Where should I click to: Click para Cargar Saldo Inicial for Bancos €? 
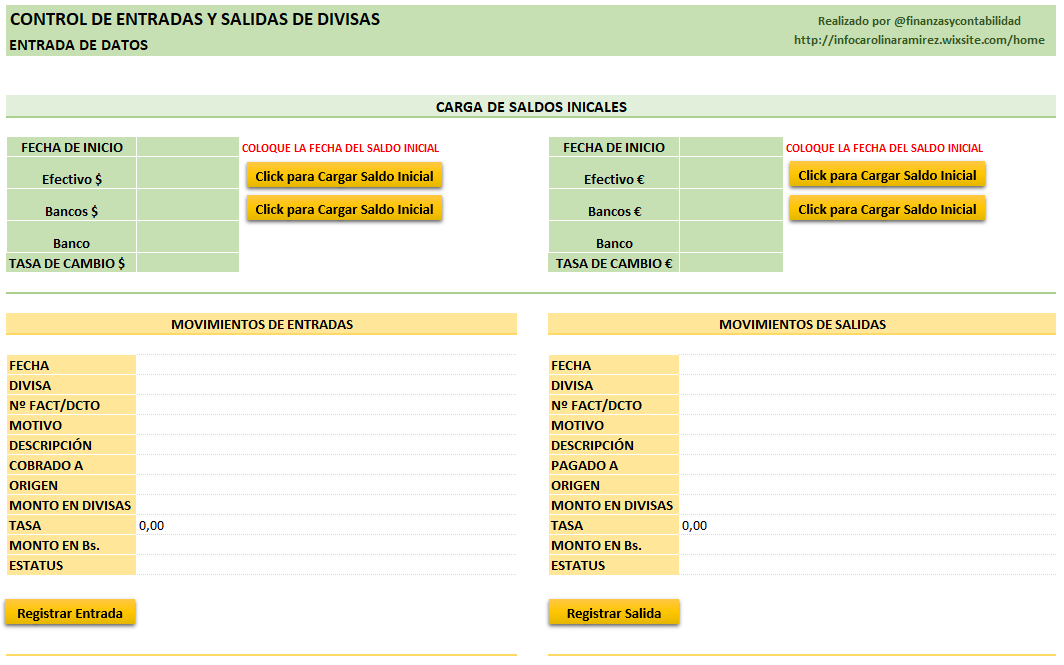tap(887, 208)
